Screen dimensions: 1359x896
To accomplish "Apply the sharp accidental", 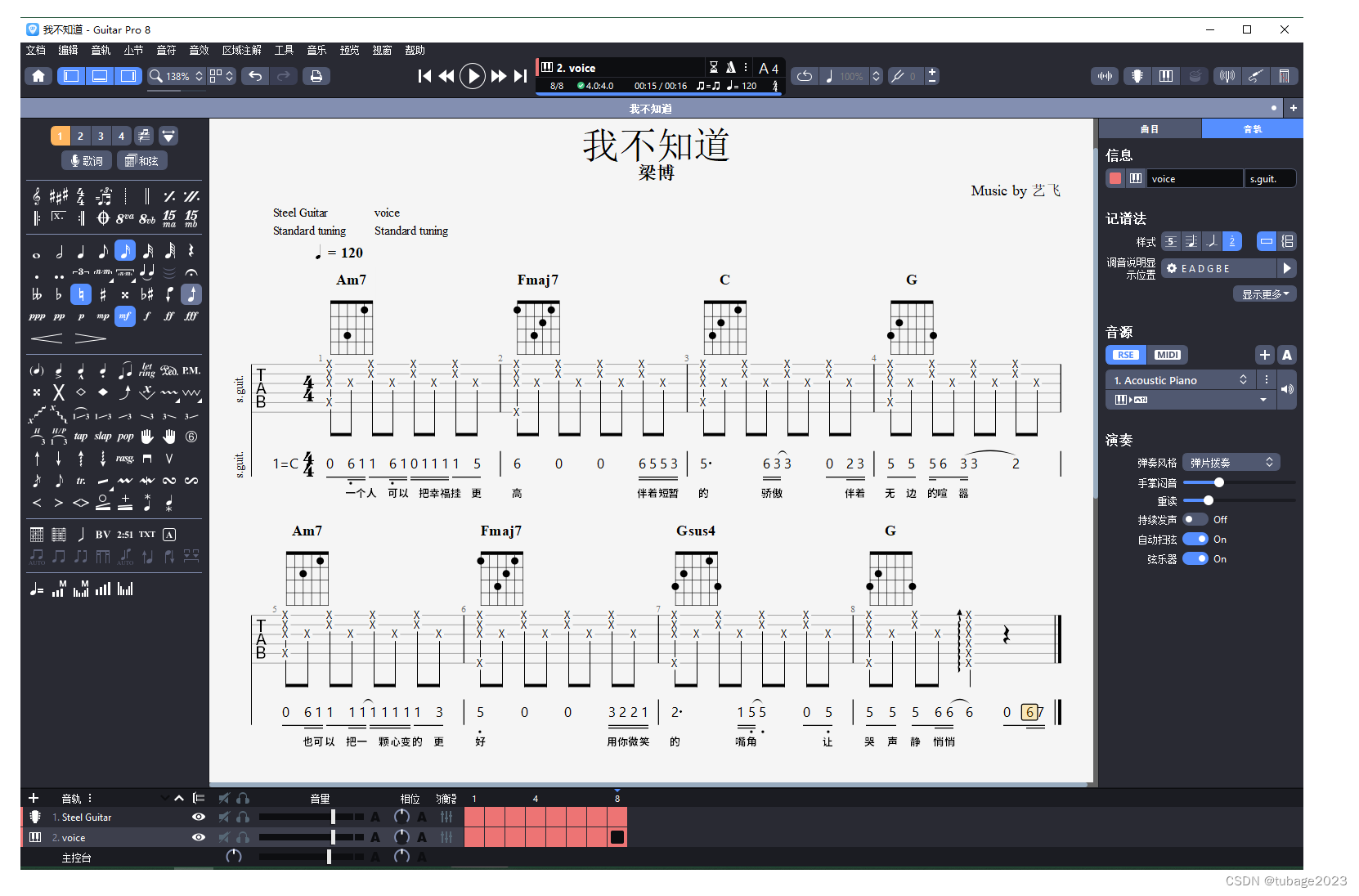I will 103,294.
